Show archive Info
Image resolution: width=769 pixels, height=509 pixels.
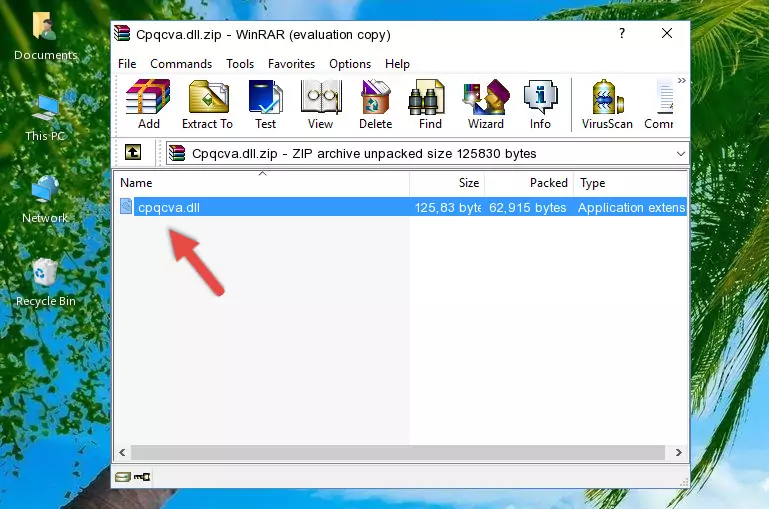click(x=540, y=104)
